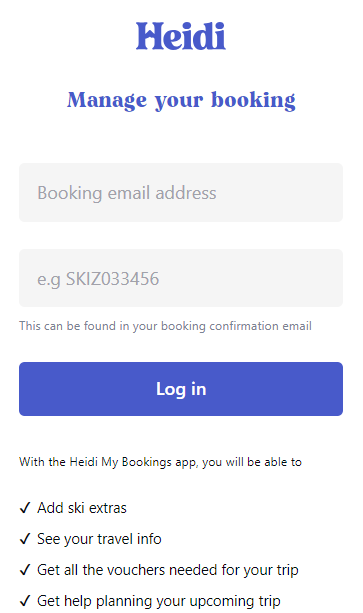The image size is (363, 613).
Task: Click the See your travel info text
Action: [99, 539]
